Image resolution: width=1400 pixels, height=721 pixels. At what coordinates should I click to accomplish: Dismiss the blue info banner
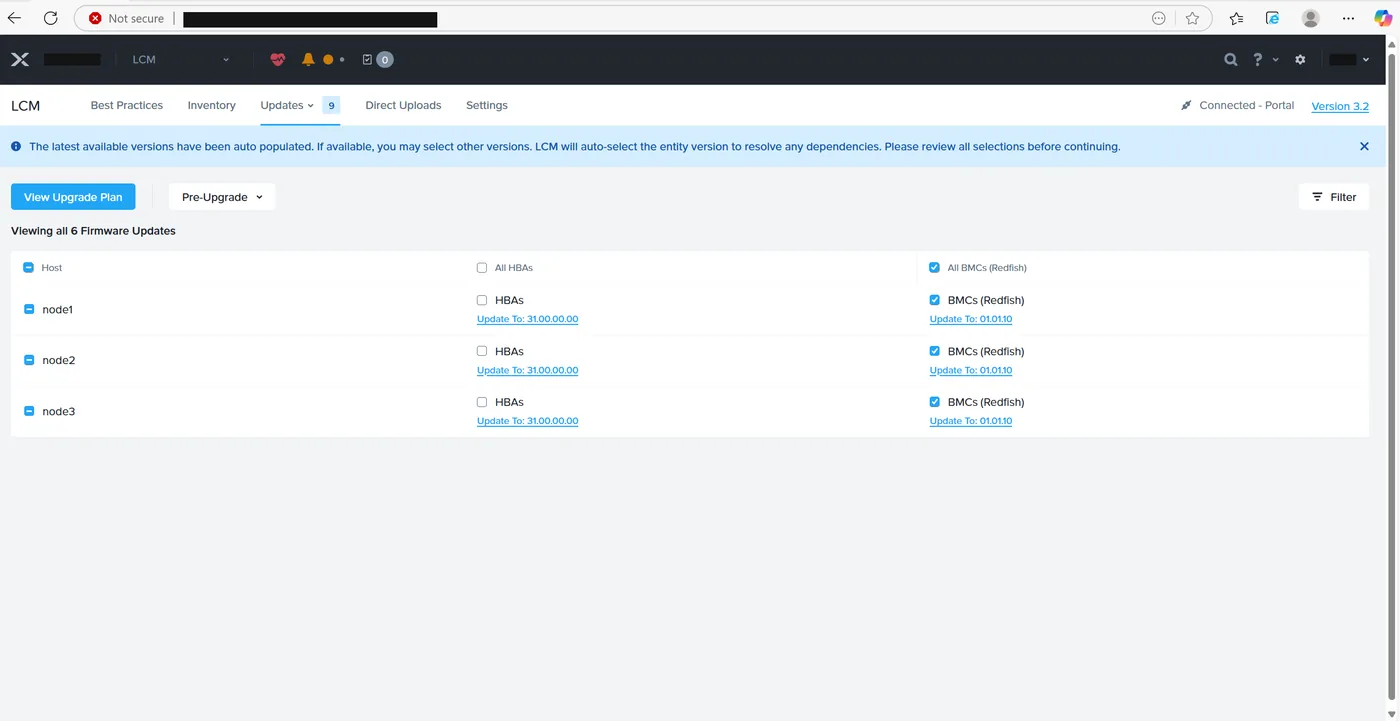coord(1364,146)
